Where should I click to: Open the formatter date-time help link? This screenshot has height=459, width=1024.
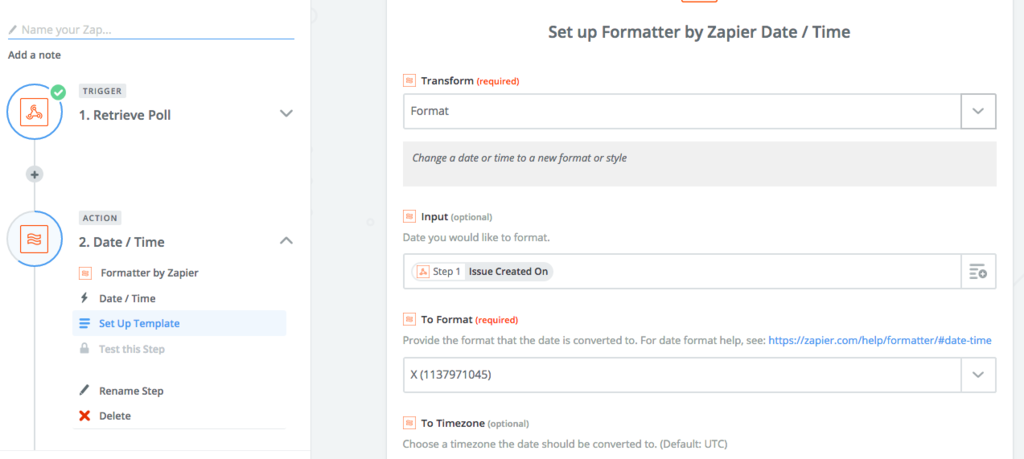point(880,341)
